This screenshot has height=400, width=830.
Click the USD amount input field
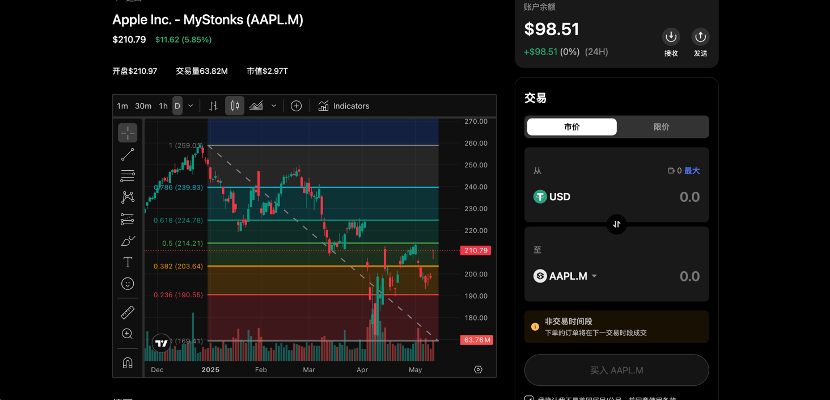[x=689, y=197]
